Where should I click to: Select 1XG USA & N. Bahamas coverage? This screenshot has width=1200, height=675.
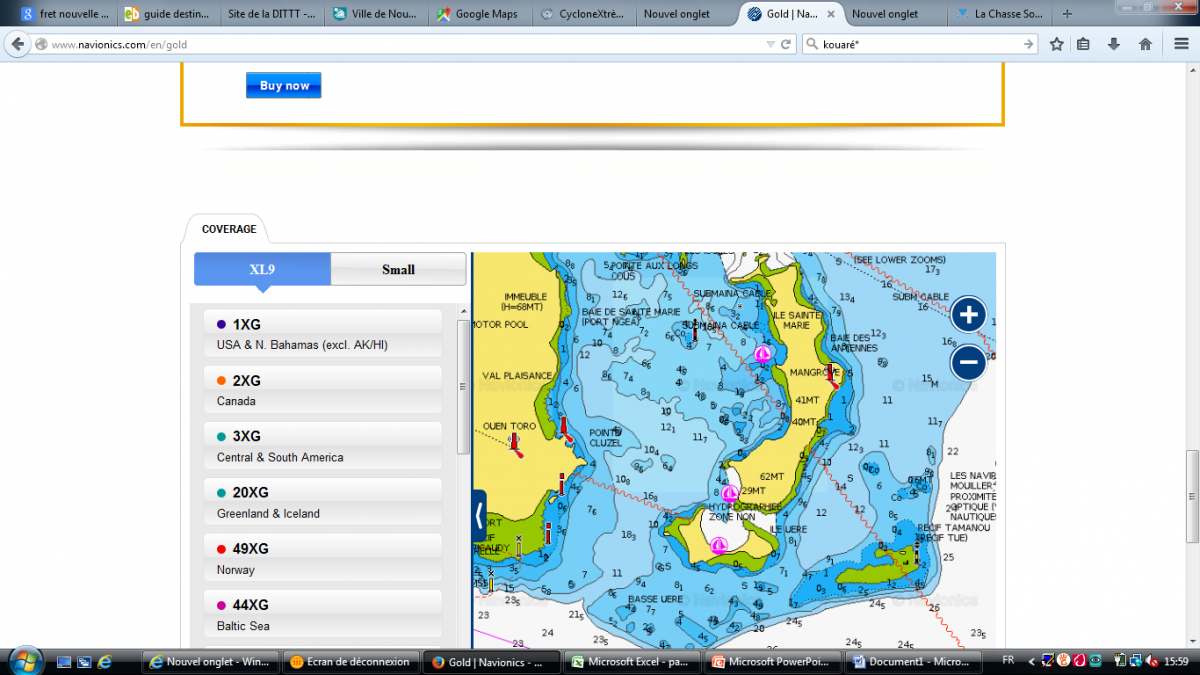pos(323,334)
